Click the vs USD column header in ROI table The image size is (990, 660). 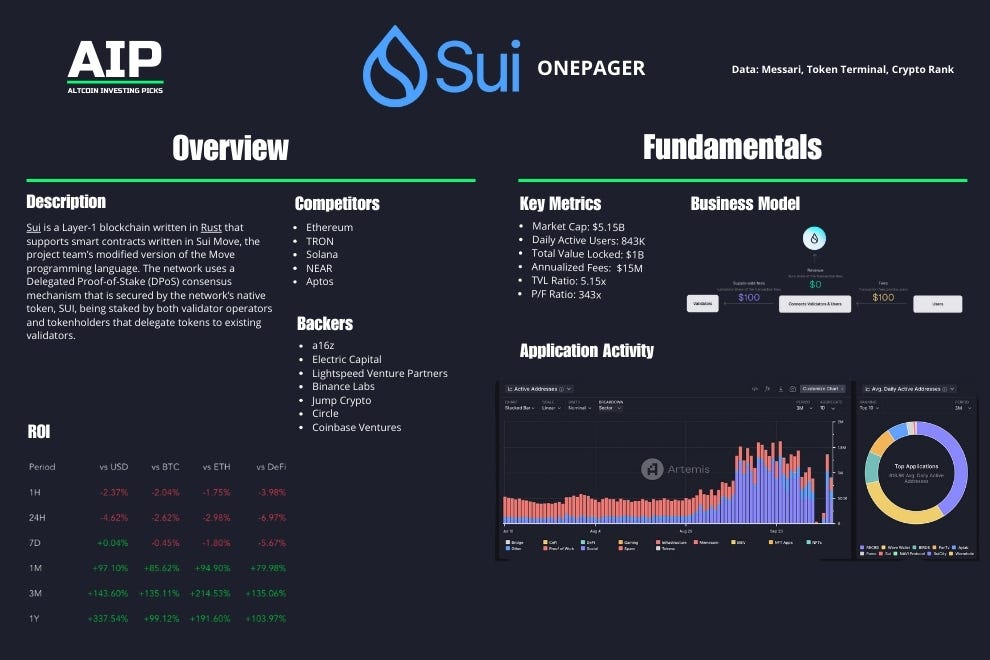point(114,467)
